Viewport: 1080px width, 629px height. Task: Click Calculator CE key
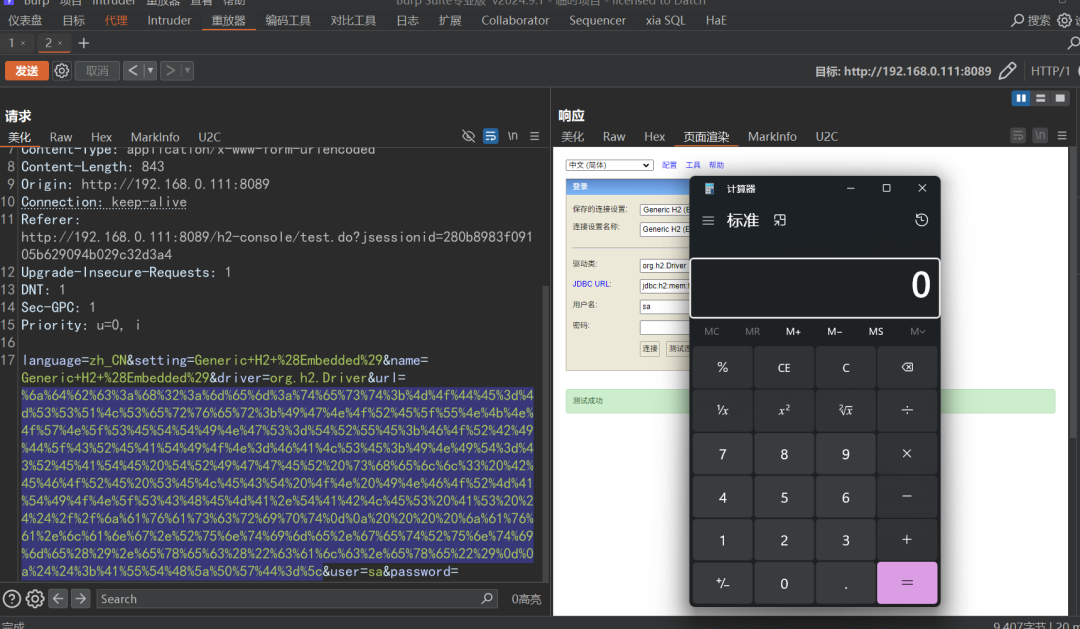[784, 367]
